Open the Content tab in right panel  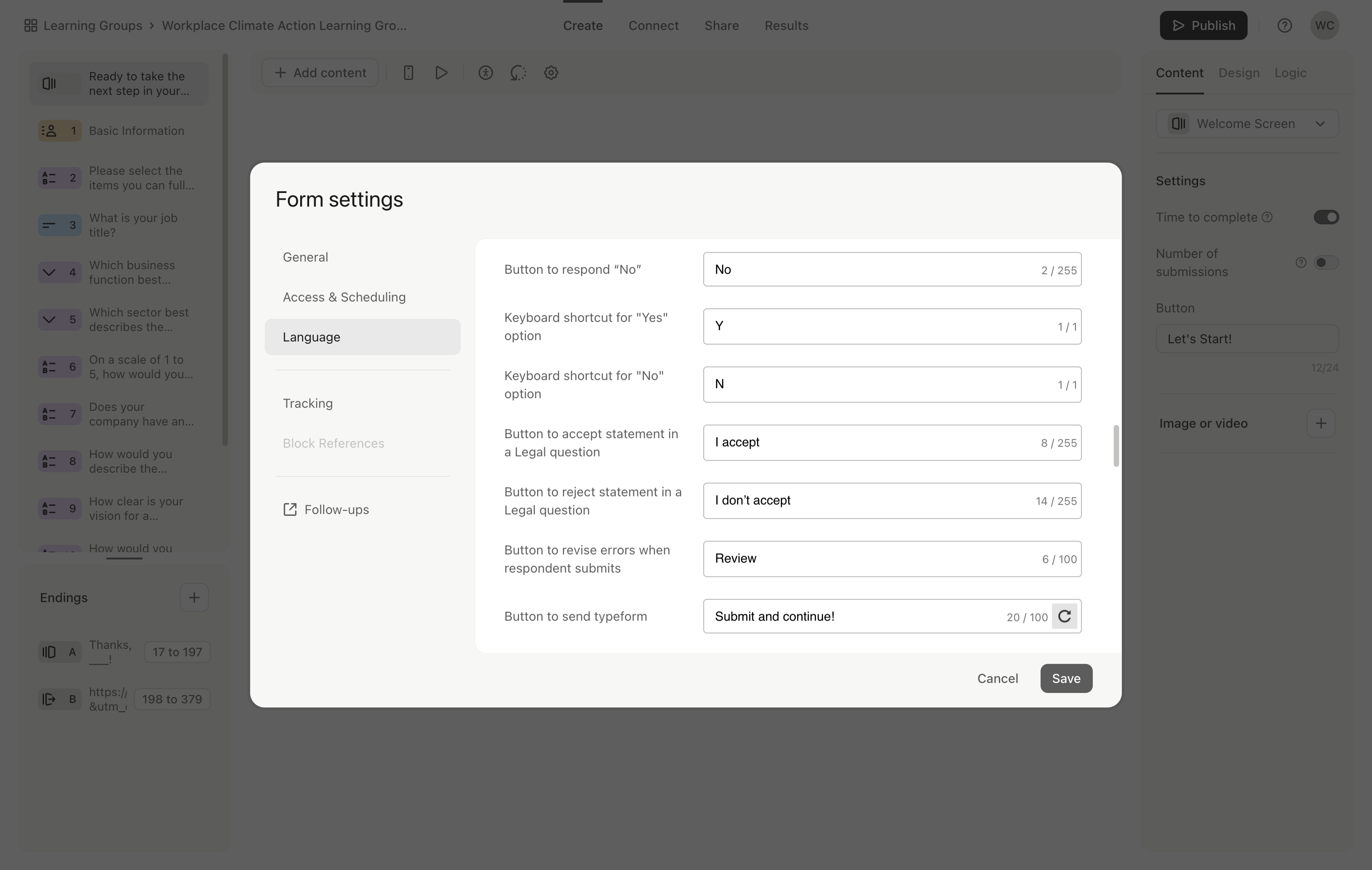(1180, 73)
